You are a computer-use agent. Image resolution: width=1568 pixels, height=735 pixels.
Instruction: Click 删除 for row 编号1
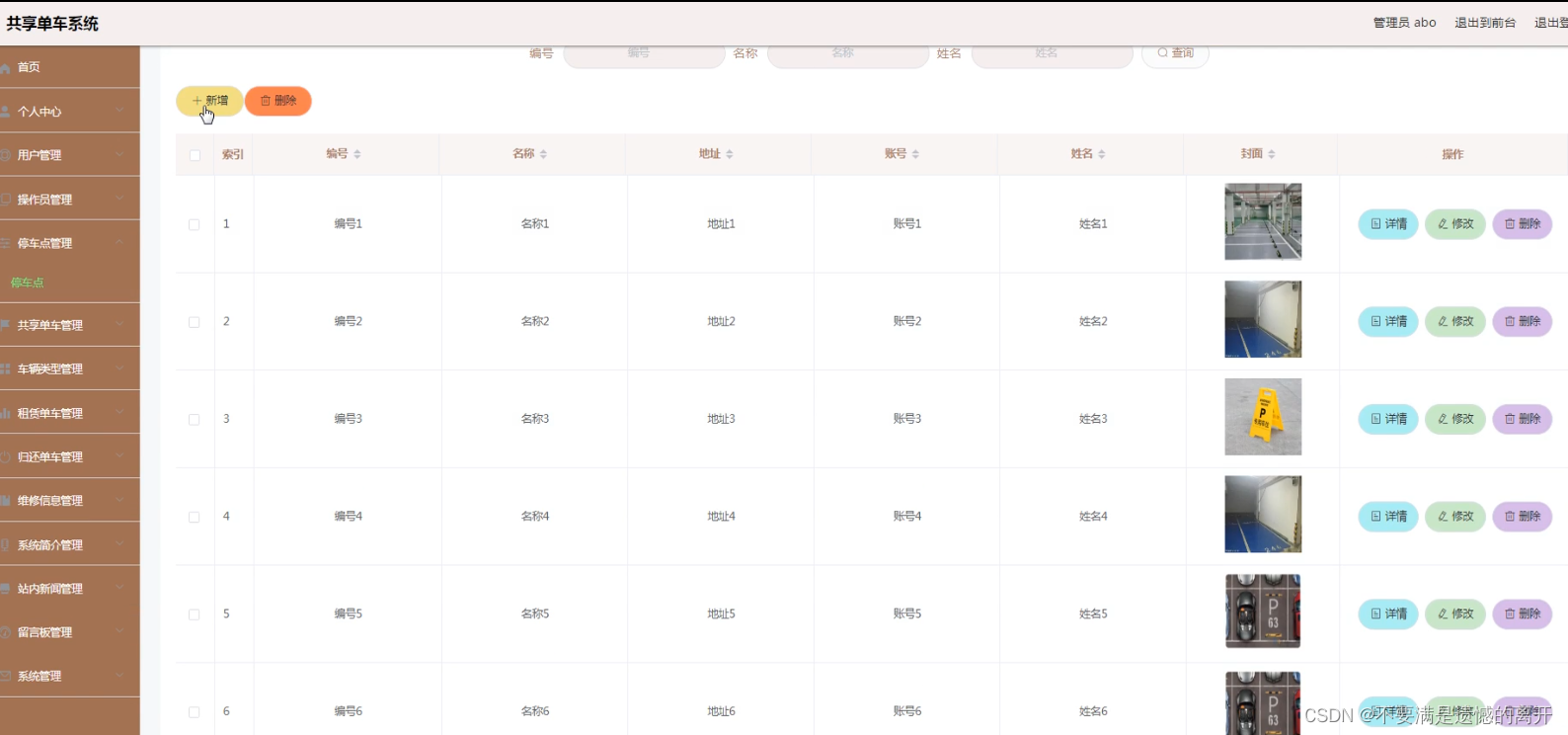click(1523, 224)
